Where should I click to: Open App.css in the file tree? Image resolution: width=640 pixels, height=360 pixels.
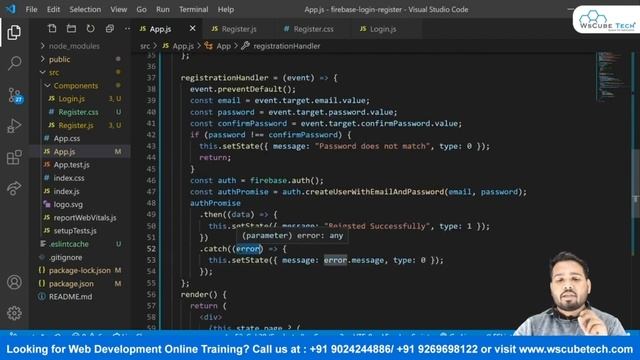[80, 138]
